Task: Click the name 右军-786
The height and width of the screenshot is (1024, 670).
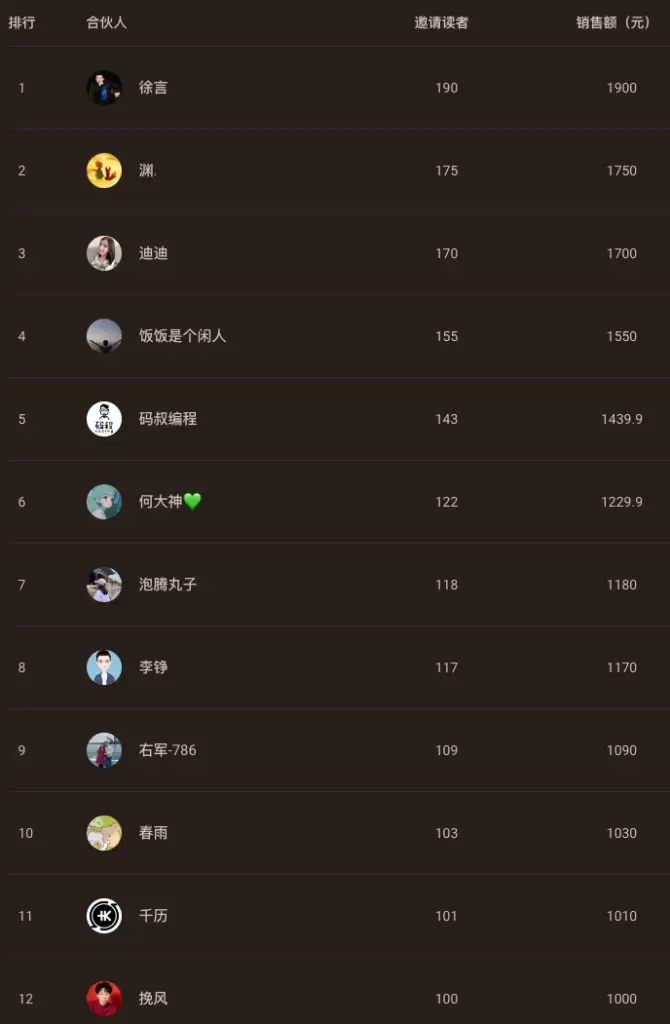Action: [x=166, y=750]
